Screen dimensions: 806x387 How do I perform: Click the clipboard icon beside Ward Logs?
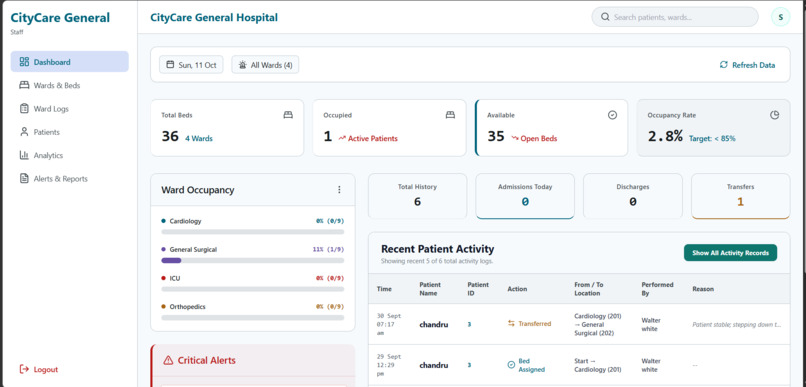tap(24, 108)
